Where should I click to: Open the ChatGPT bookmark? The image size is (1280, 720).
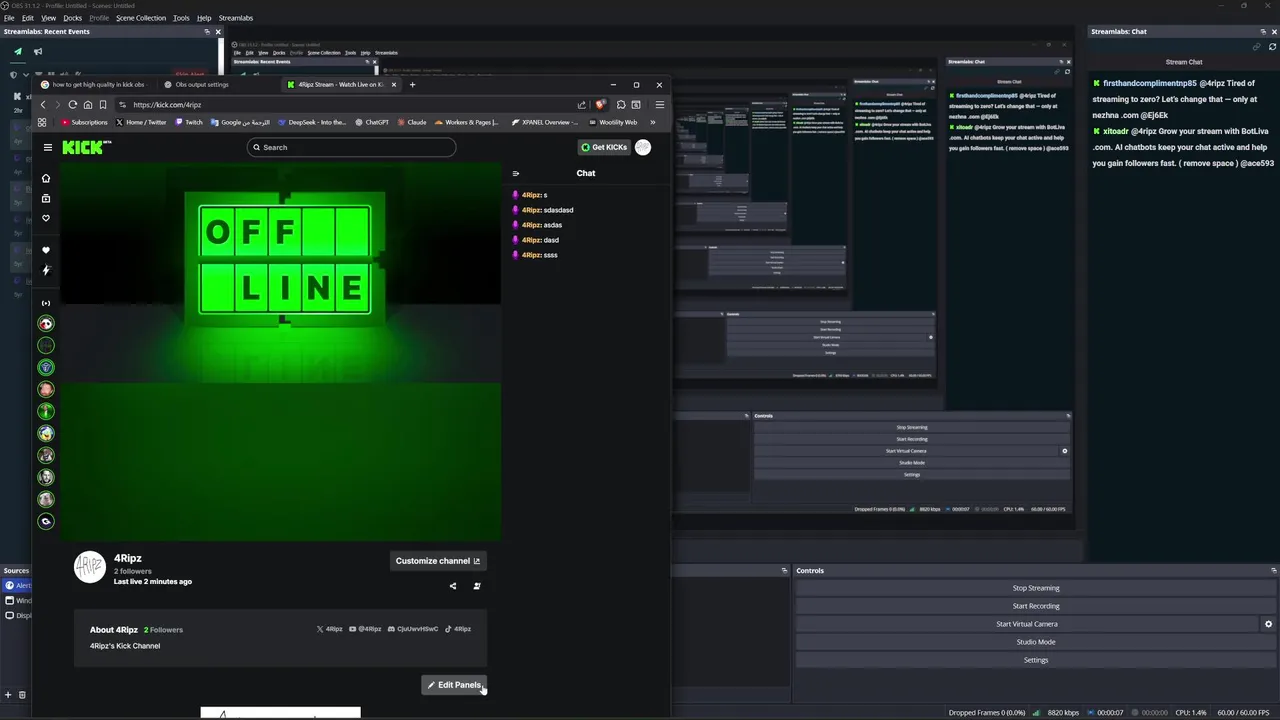coord(371,122)
